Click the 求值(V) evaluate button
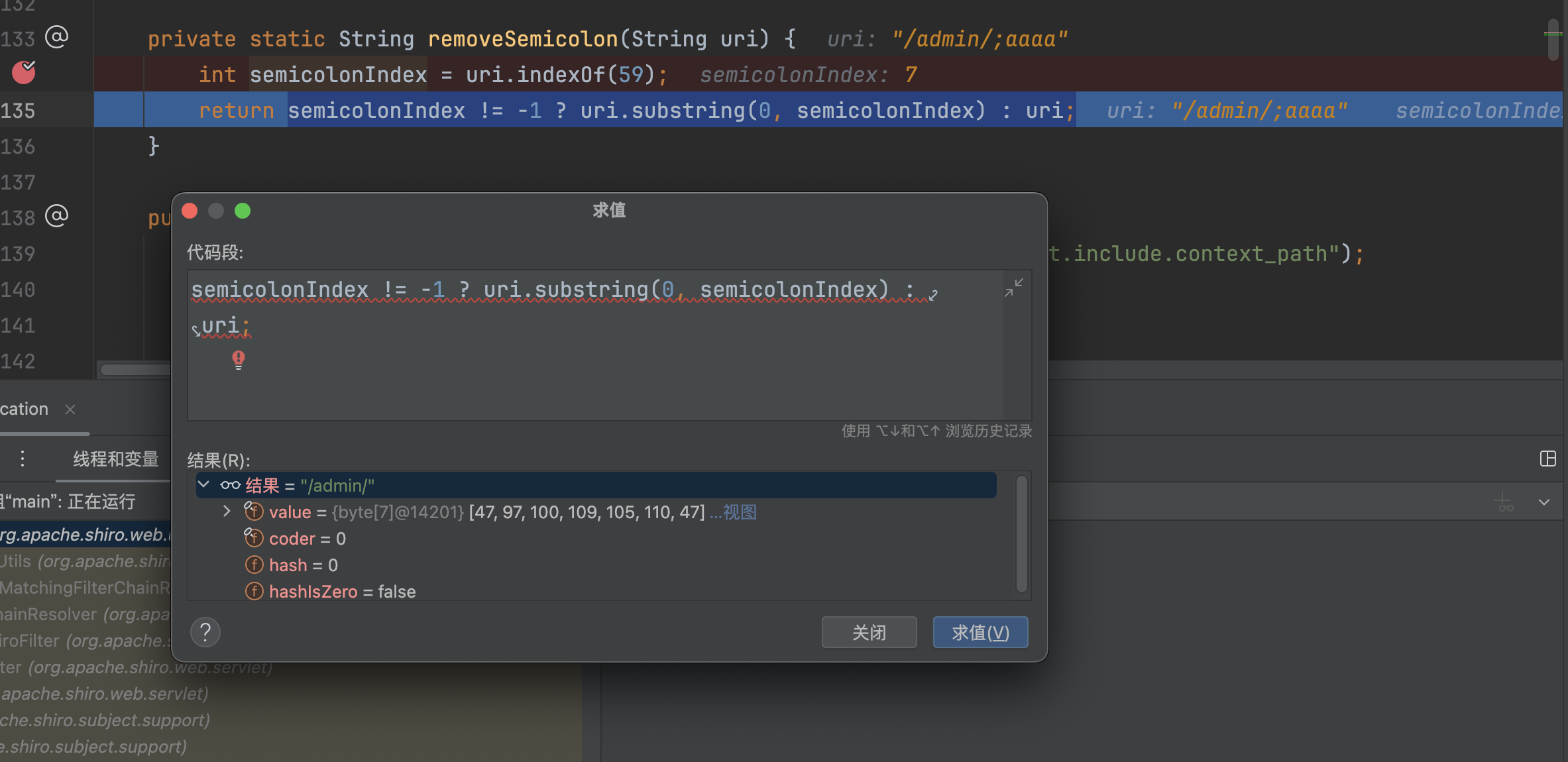Viewport: 1568px width, 762px height. pyautogui.click(x=980, y=632)
